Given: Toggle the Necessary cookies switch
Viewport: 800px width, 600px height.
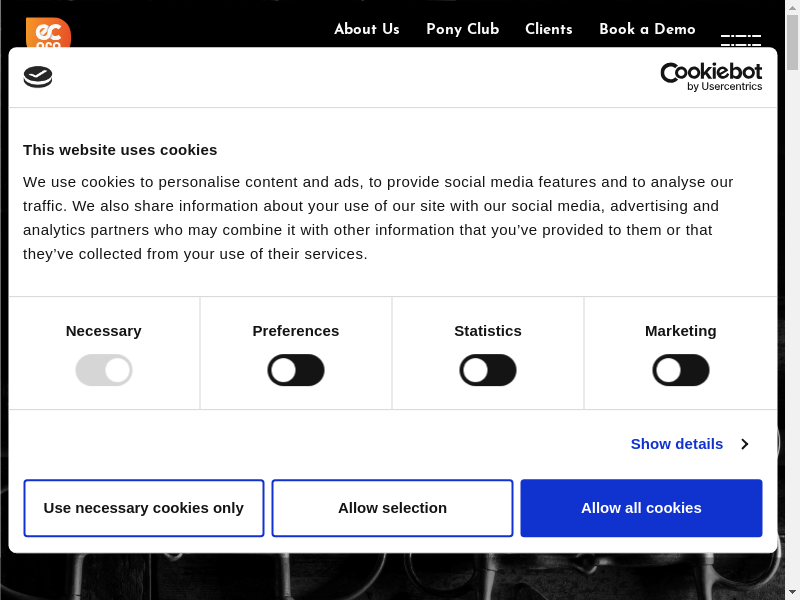Looking at the screenshot, I should [x=104, y=370].
